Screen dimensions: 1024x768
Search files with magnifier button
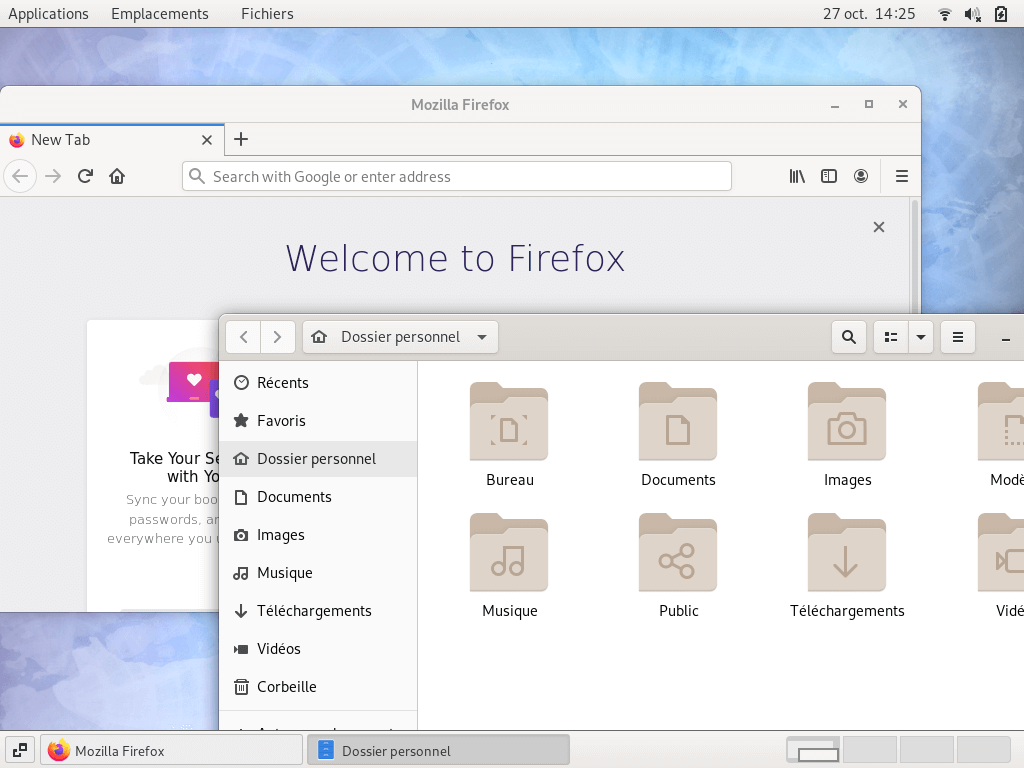(849, 337)
